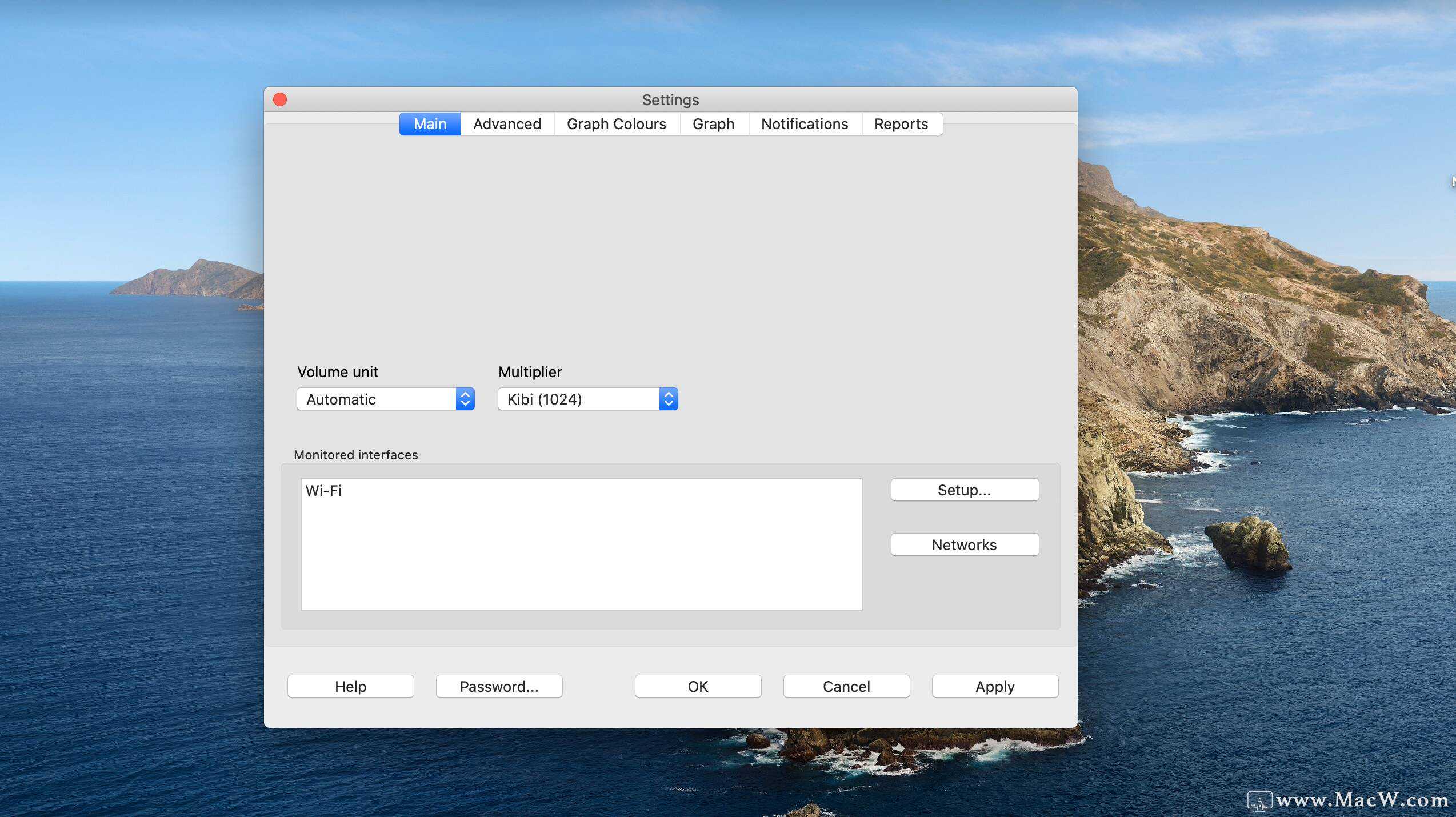Screen dimensions: 1456x817
Task: Click the Multiplier blue arrow icon
Action: tap(668, 399)
